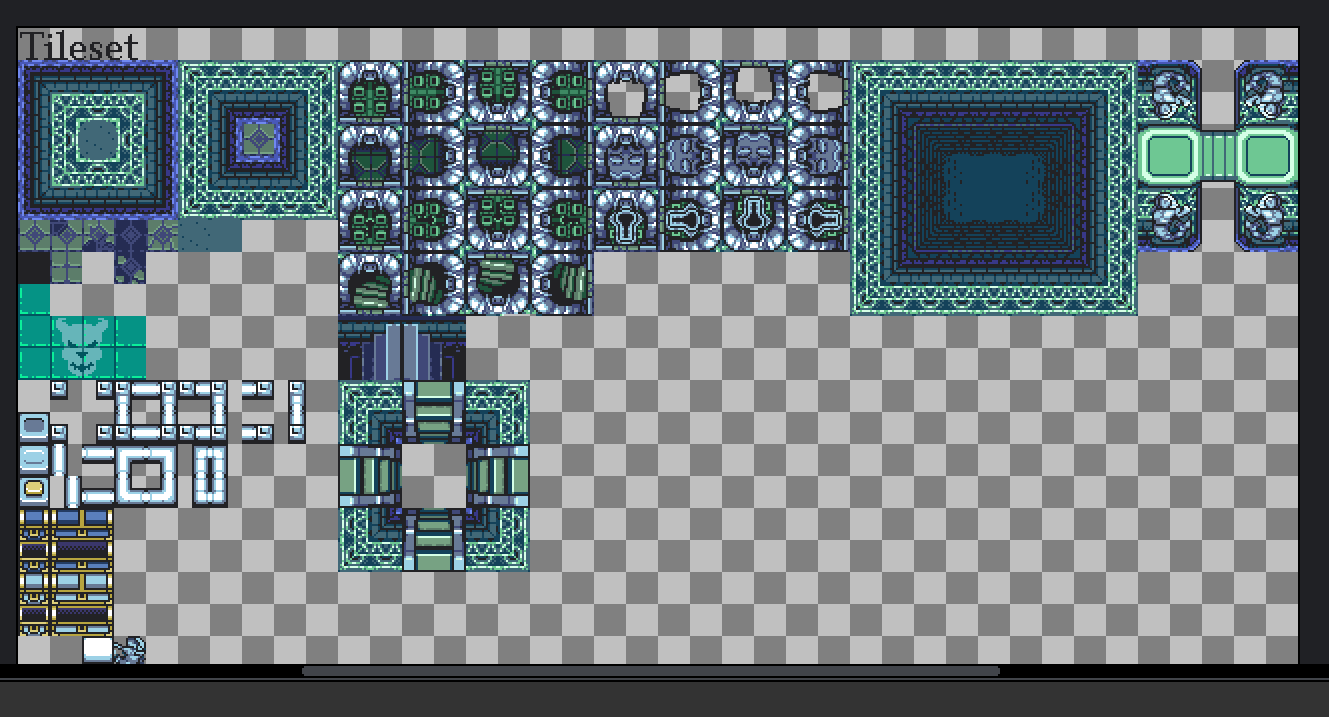Select the bottom-left serpent statue tile
This screenshot has width=1329, height=717.
pos(1170,220)
